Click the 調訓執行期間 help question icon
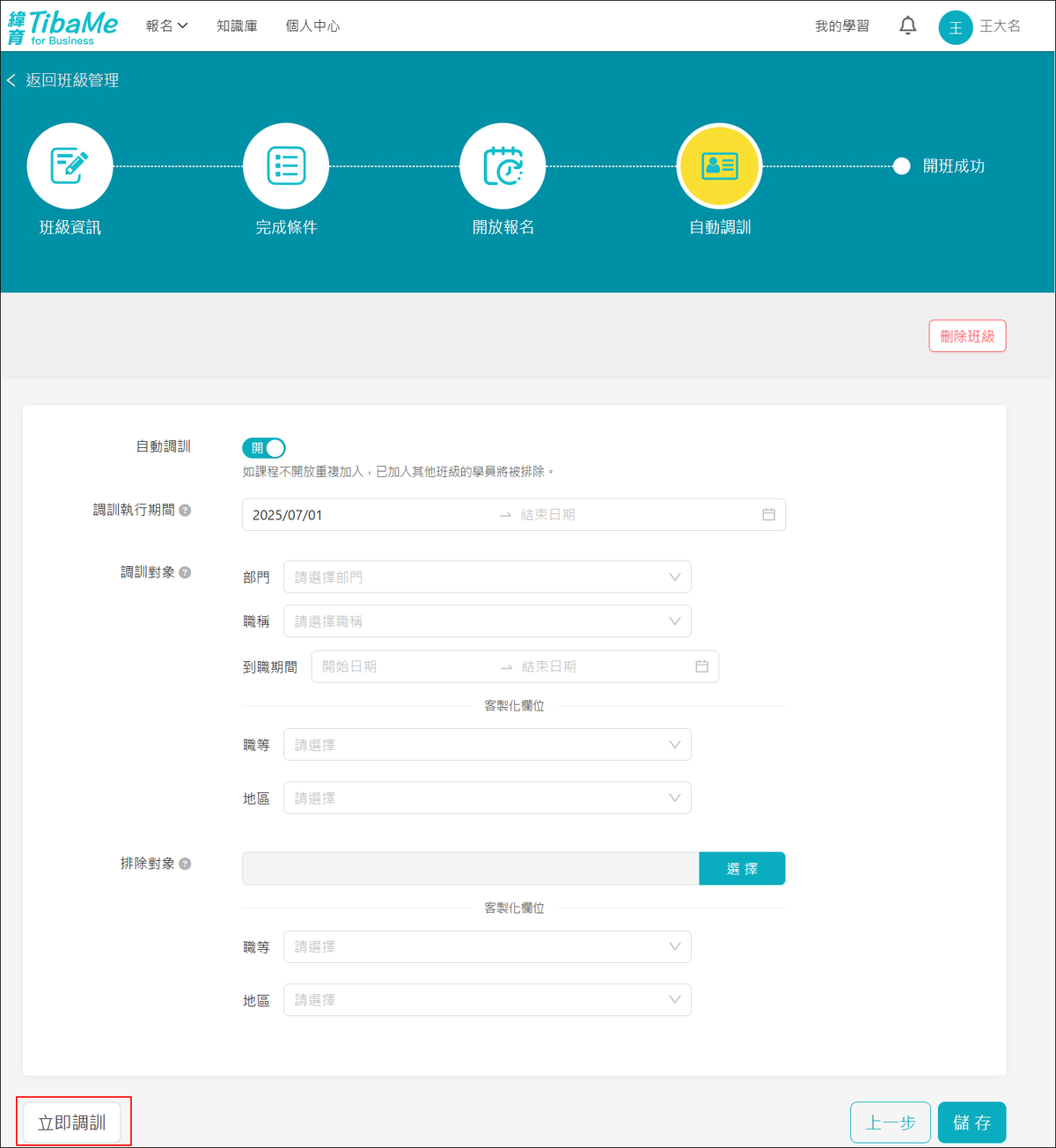 185,511
